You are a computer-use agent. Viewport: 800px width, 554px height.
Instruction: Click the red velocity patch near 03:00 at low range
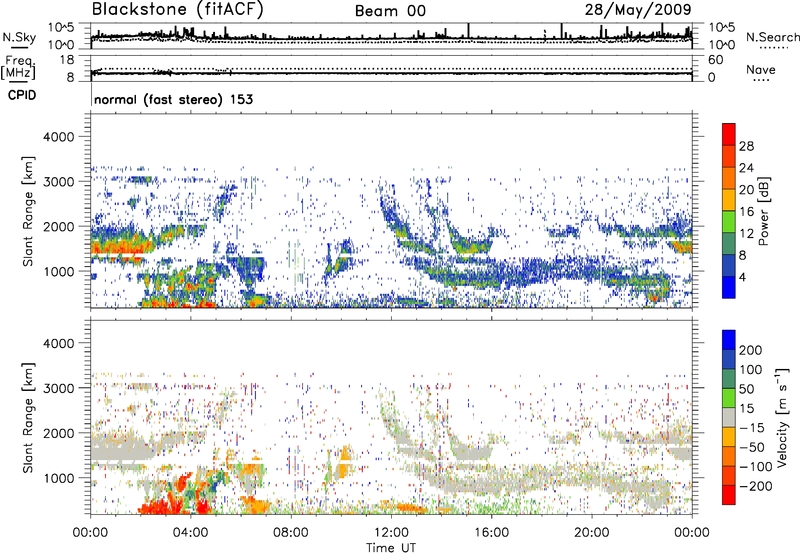[162, 505]
